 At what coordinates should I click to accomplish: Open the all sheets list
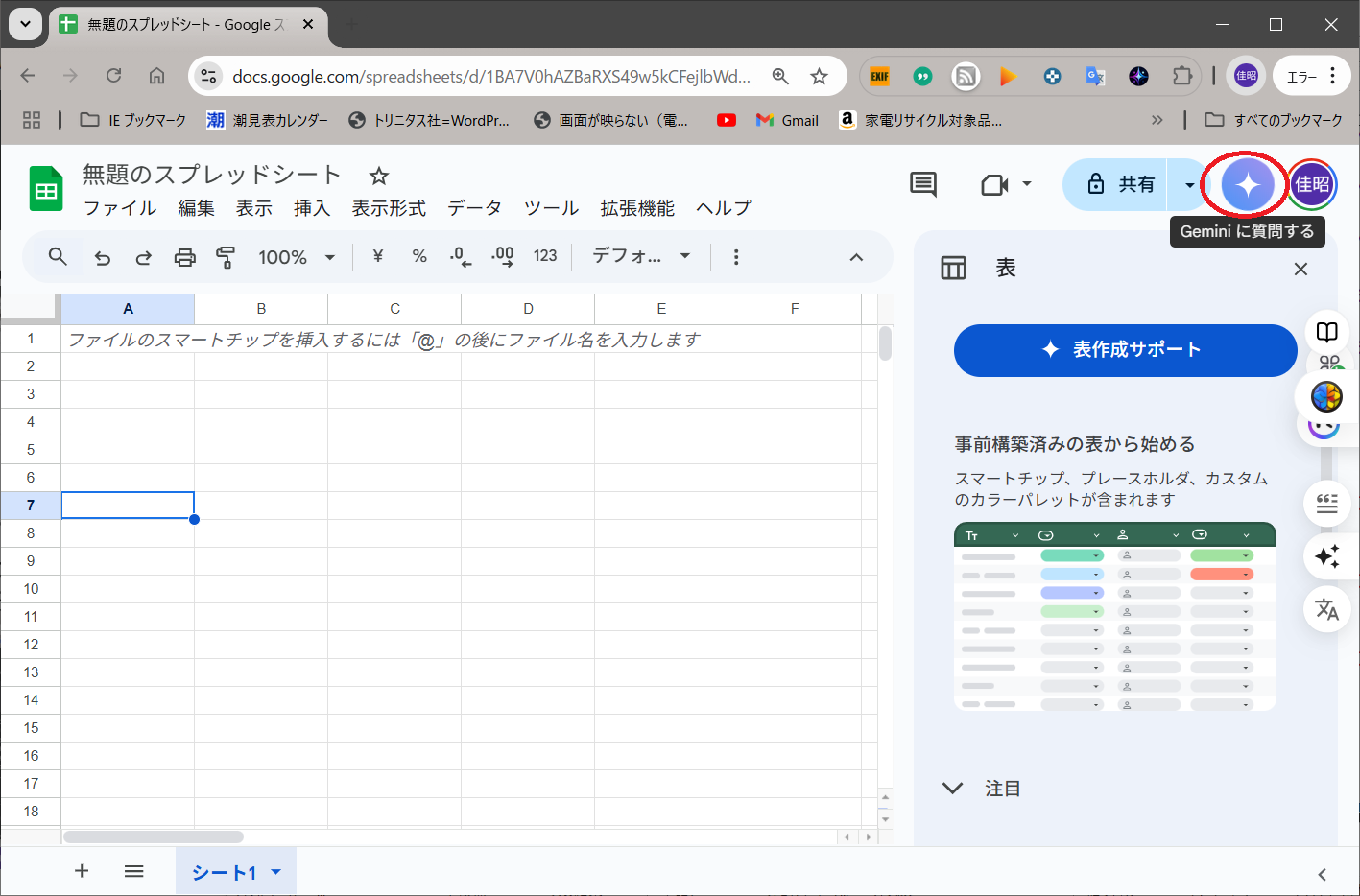tap(134, 871)
